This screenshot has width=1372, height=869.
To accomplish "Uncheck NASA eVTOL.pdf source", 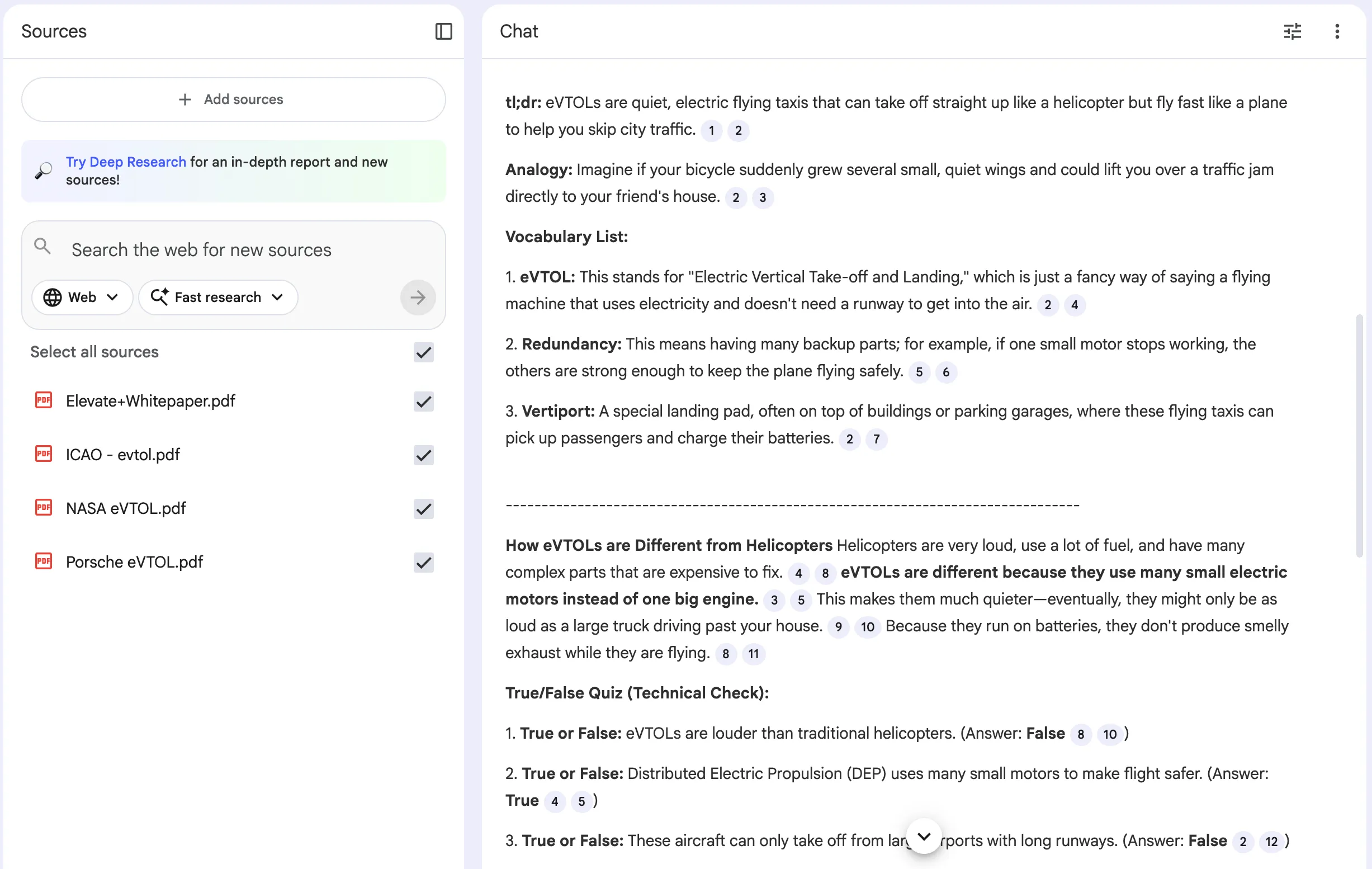I will (423, 508).
